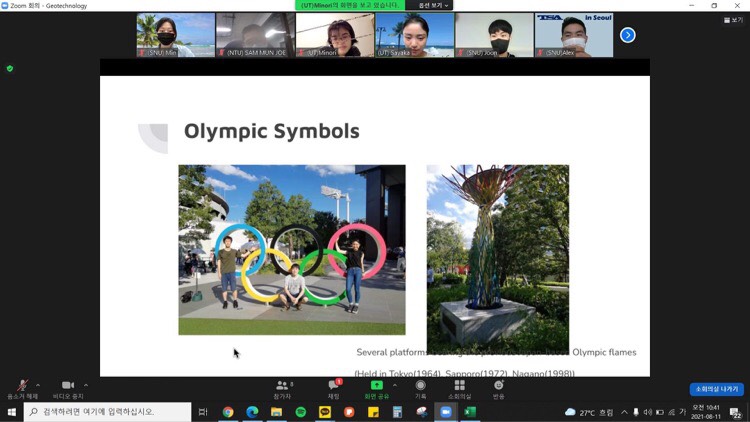Expand audio options arrow next to mute

pos(38,385)
